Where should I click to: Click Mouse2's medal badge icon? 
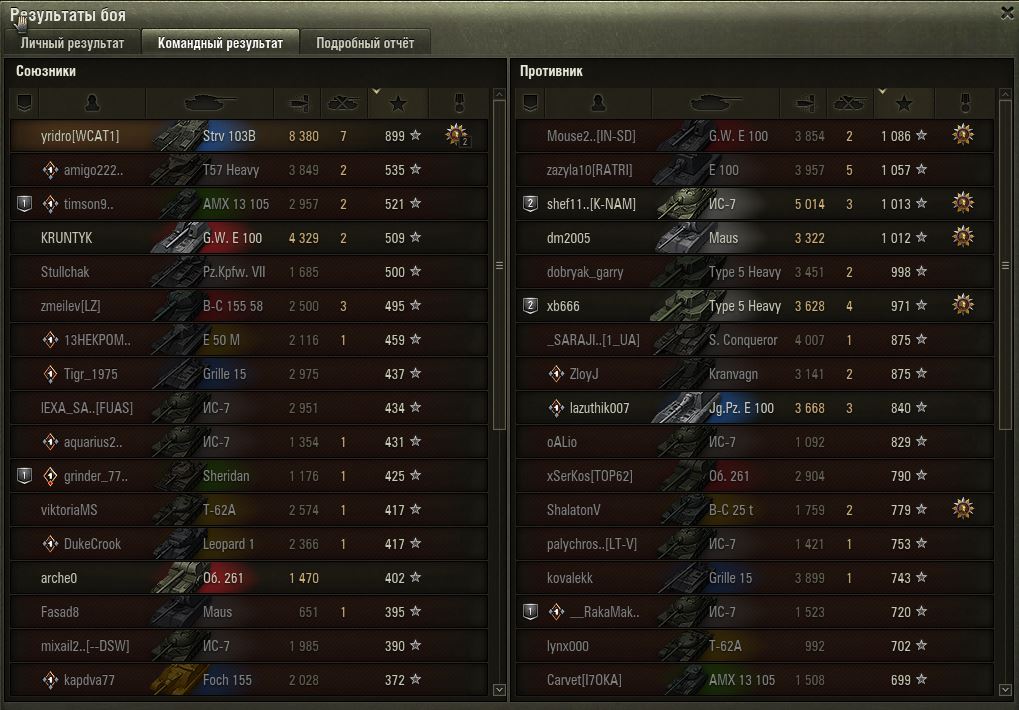pos(963,135)
